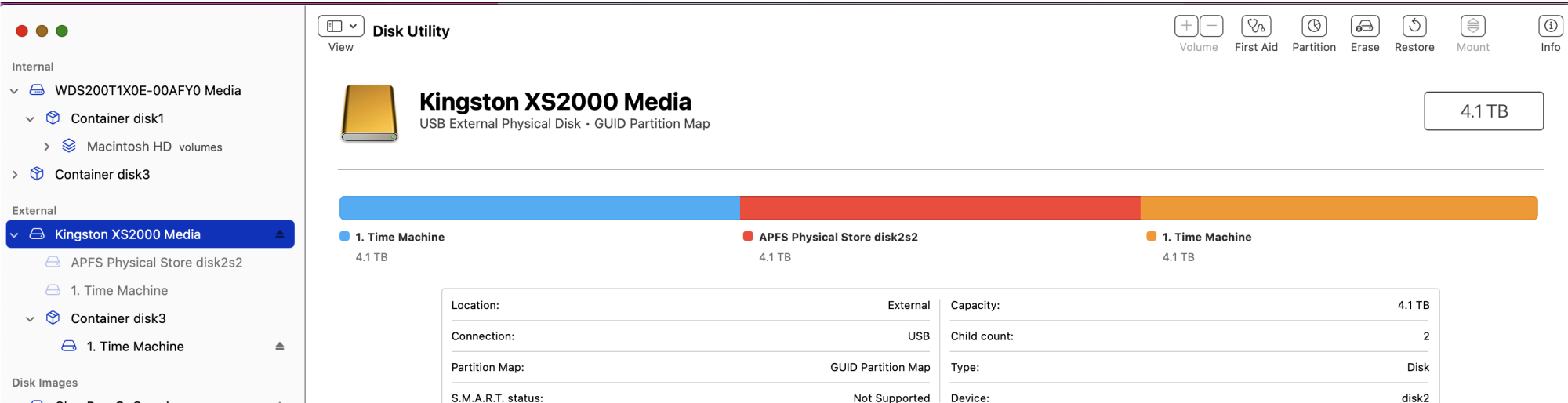This screenshot has height=403, width=1568.
Task: Click the WDS200T1X0E disk drive icon
Action: pyautogui.click(x=37, y=90)
